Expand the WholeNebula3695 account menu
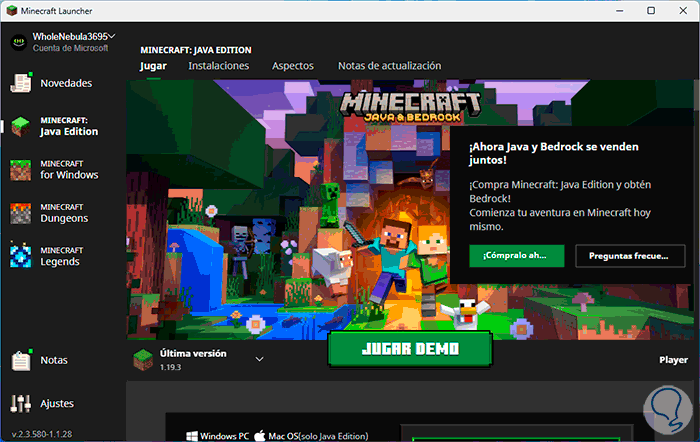This screenshot has width=700, height=442. (x=112, y=36)
